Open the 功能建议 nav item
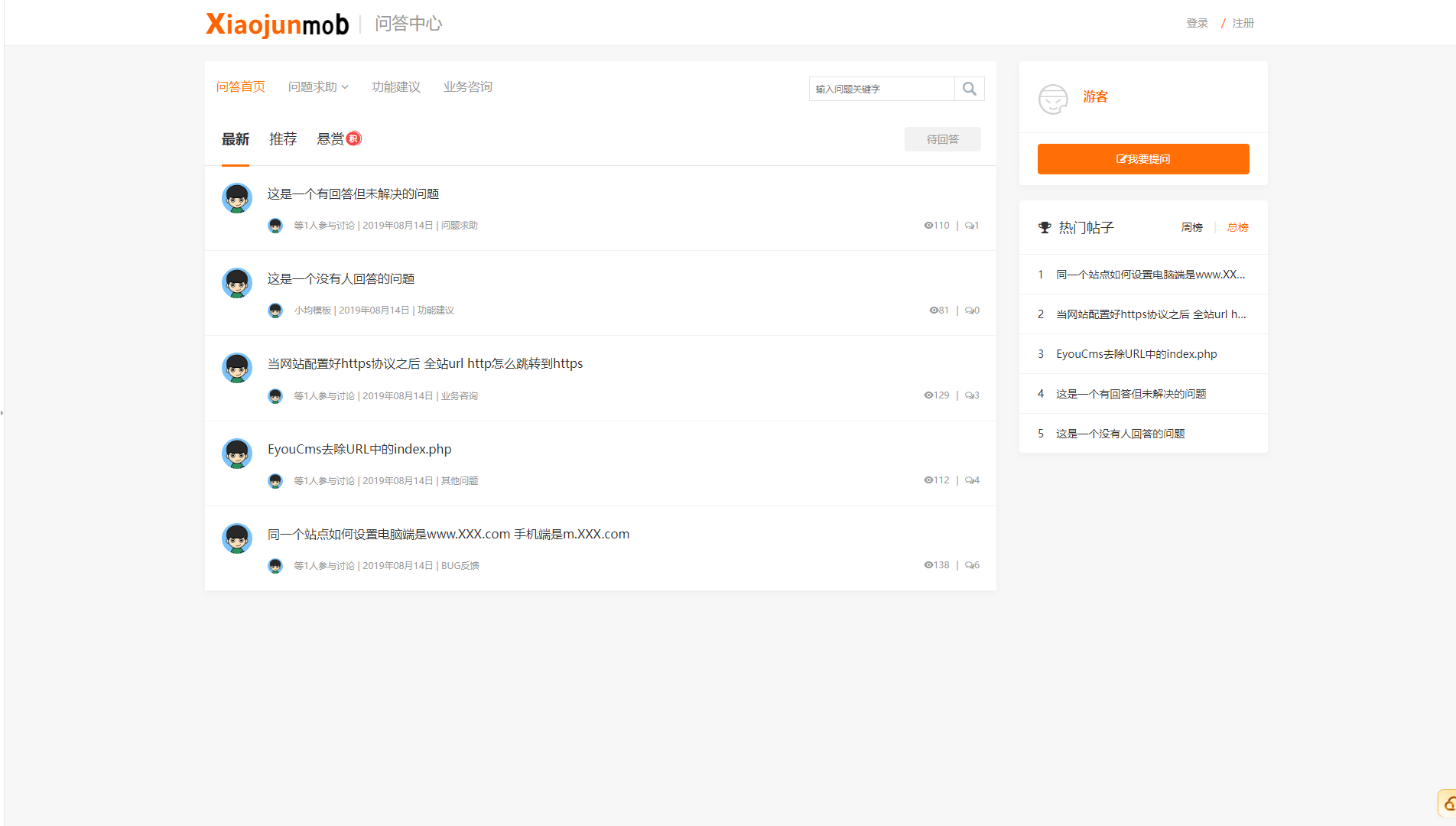This screenshot has height=826, width=1456. pos(396,87)
